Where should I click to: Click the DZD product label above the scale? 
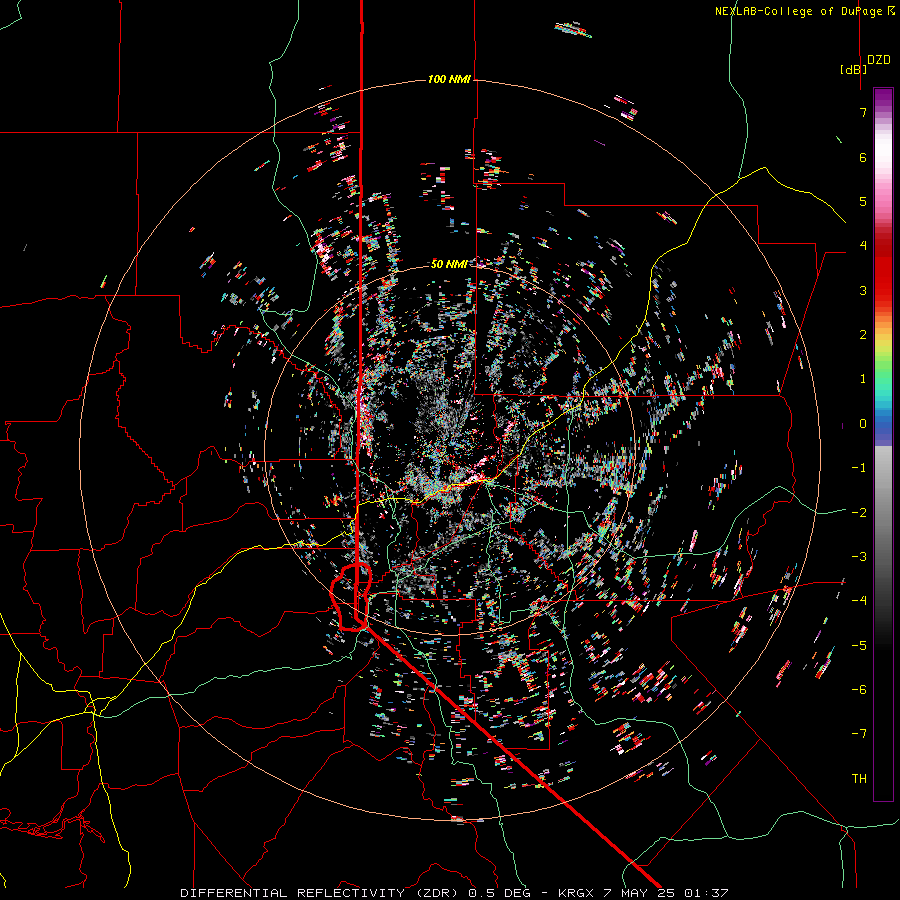point(879,60)
